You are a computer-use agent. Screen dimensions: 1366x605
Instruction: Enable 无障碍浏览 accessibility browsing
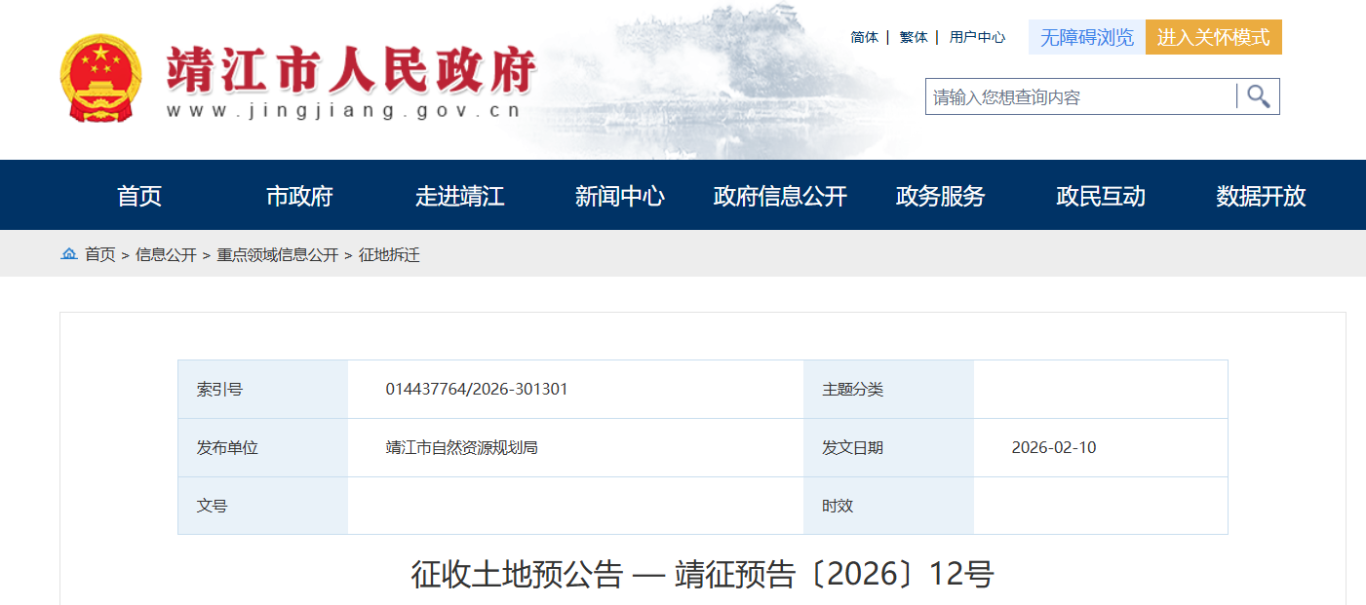pyautogui.click(x=1086, y=37)
